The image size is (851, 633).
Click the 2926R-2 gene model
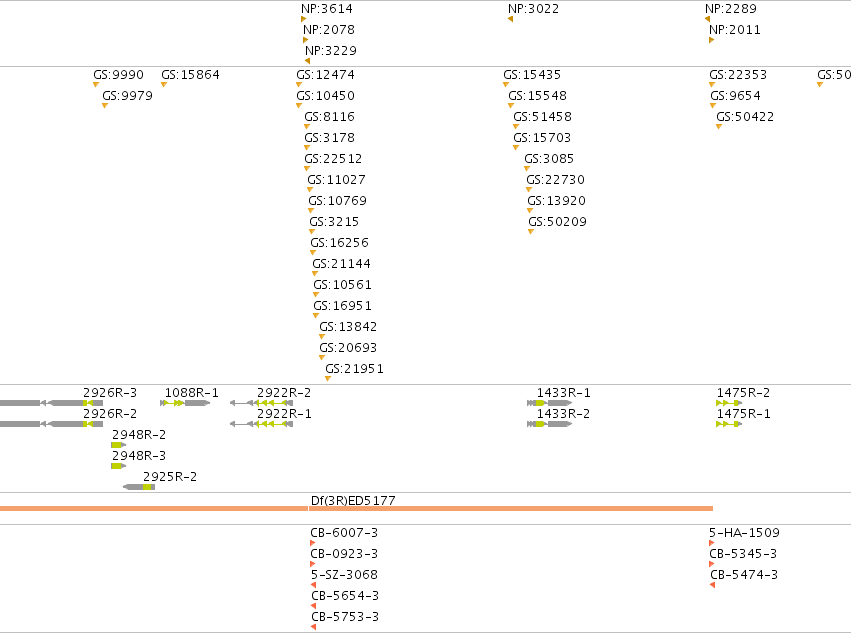click(x=51, y=424)
